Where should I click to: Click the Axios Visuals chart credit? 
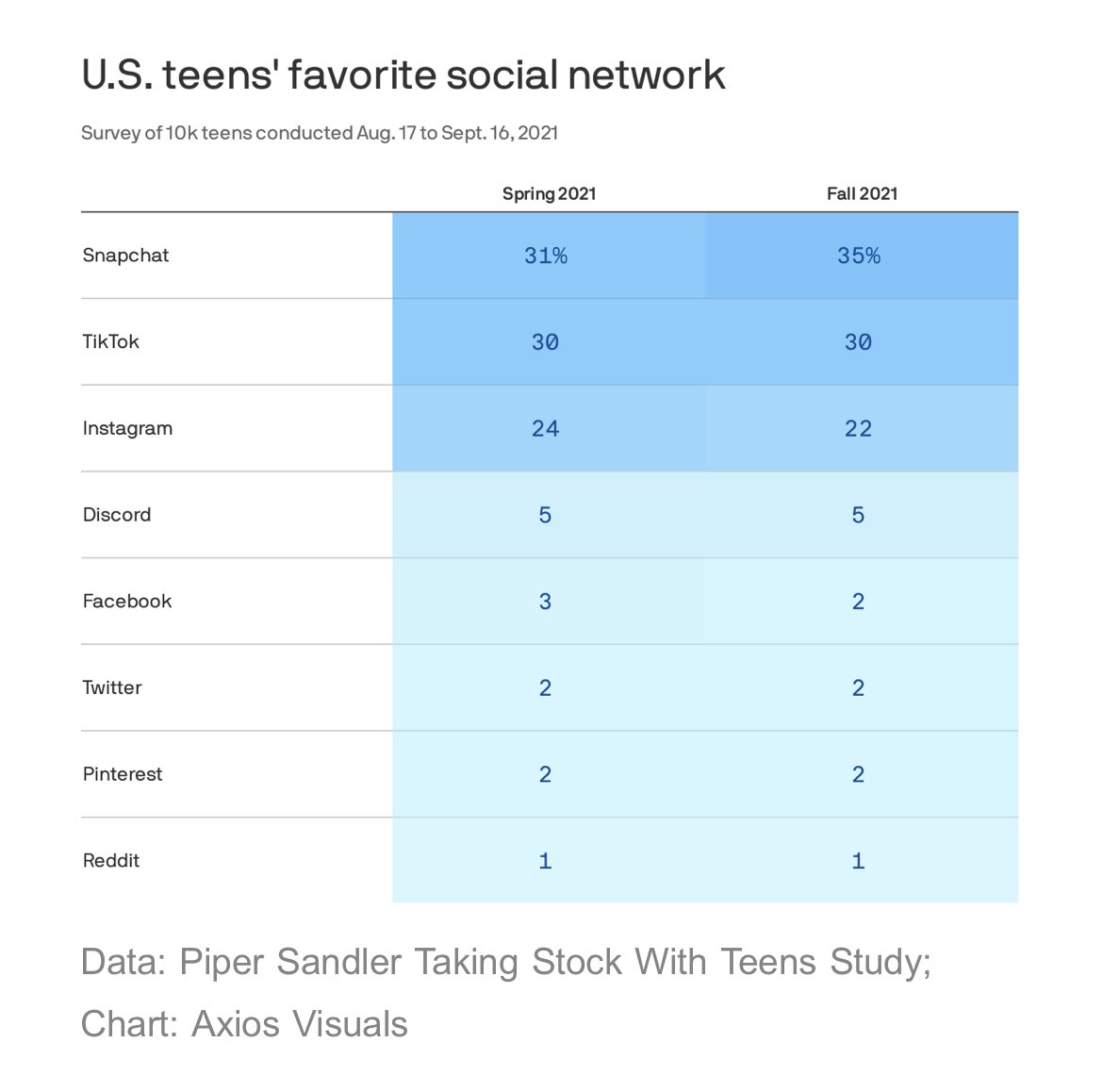click(x=244, y=1024)
